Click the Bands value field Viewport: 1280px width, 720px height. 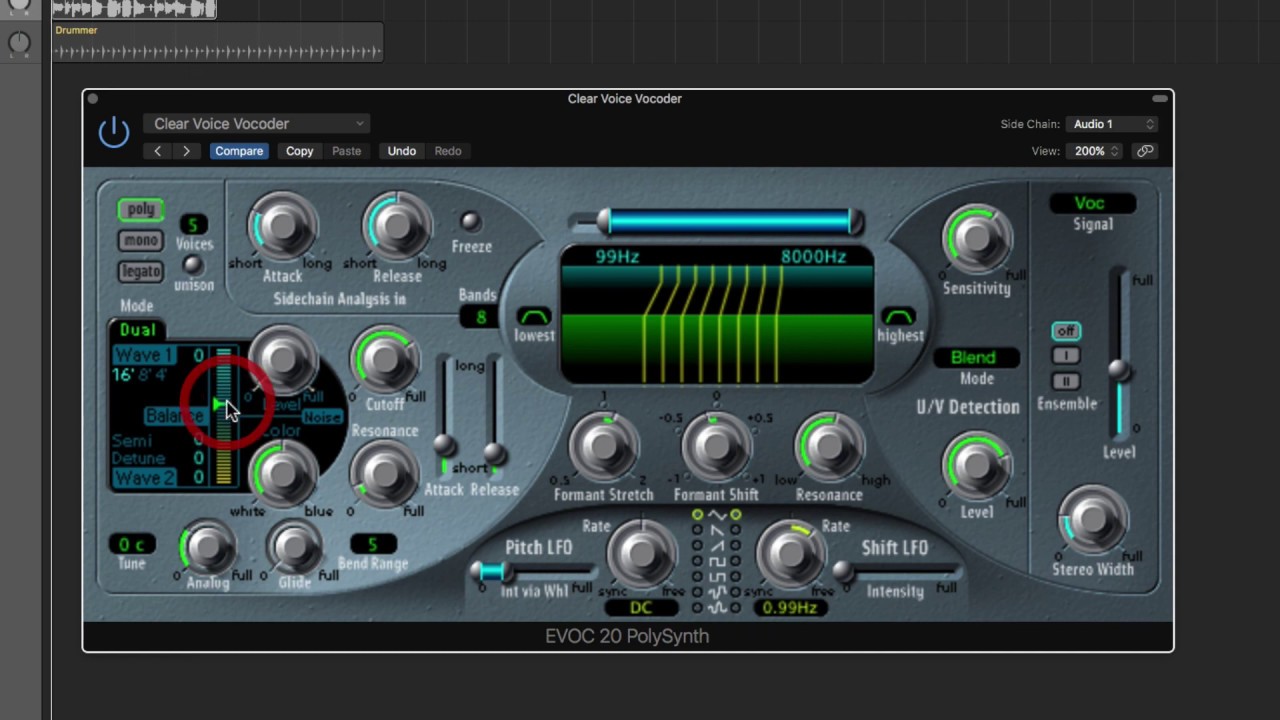point(480,317)
